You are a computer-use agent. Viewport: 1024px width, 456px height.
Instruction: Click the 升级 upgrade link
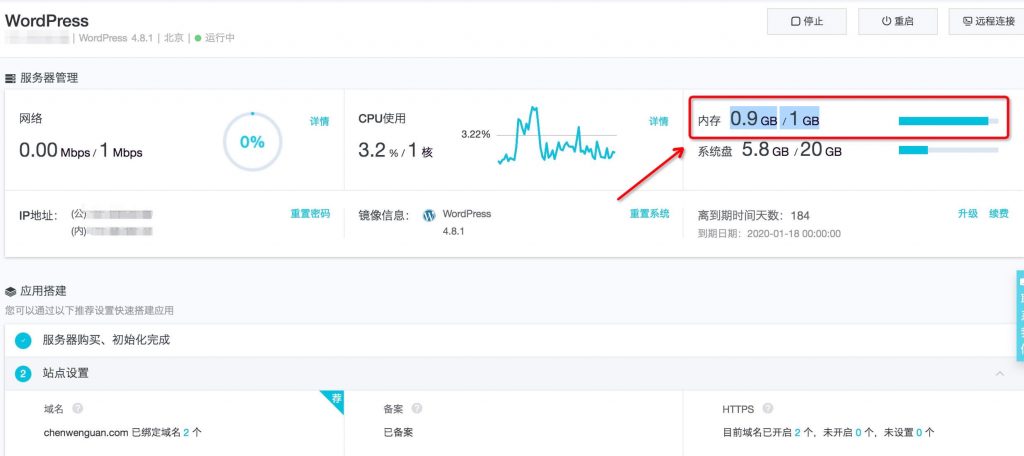pos(968,214)
